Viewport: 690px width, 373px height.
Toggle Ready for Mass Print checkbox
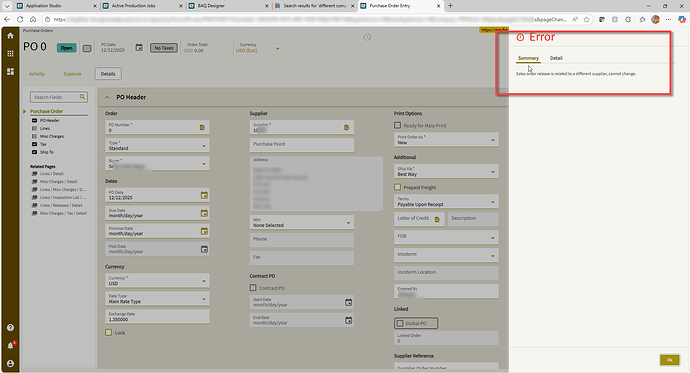[x=397, y=125]
